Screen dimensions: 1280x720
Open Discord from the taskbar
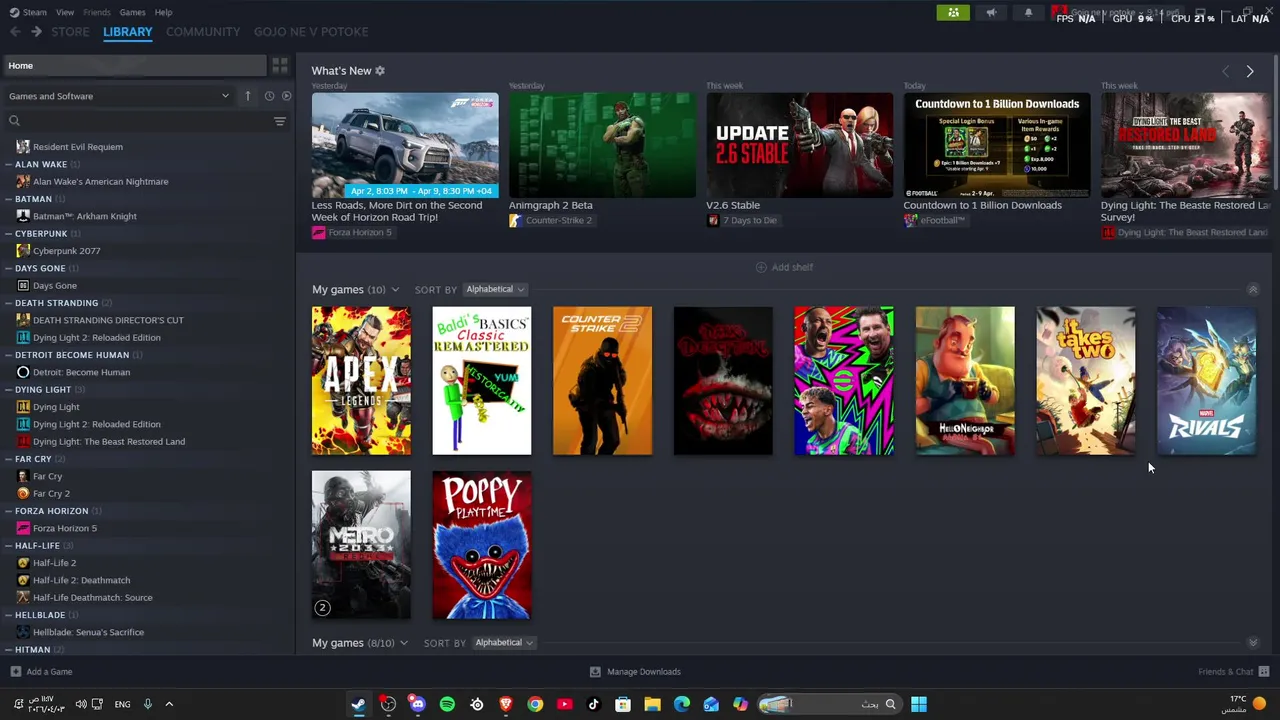pyautogui.click(x=417, y=704)
